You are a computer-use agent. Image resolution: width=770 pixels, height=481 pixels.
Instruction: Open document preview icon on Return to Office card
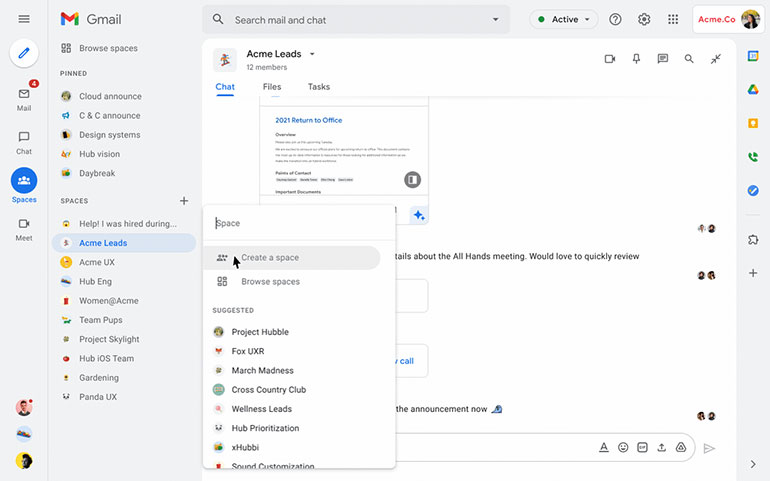(412, 179)
